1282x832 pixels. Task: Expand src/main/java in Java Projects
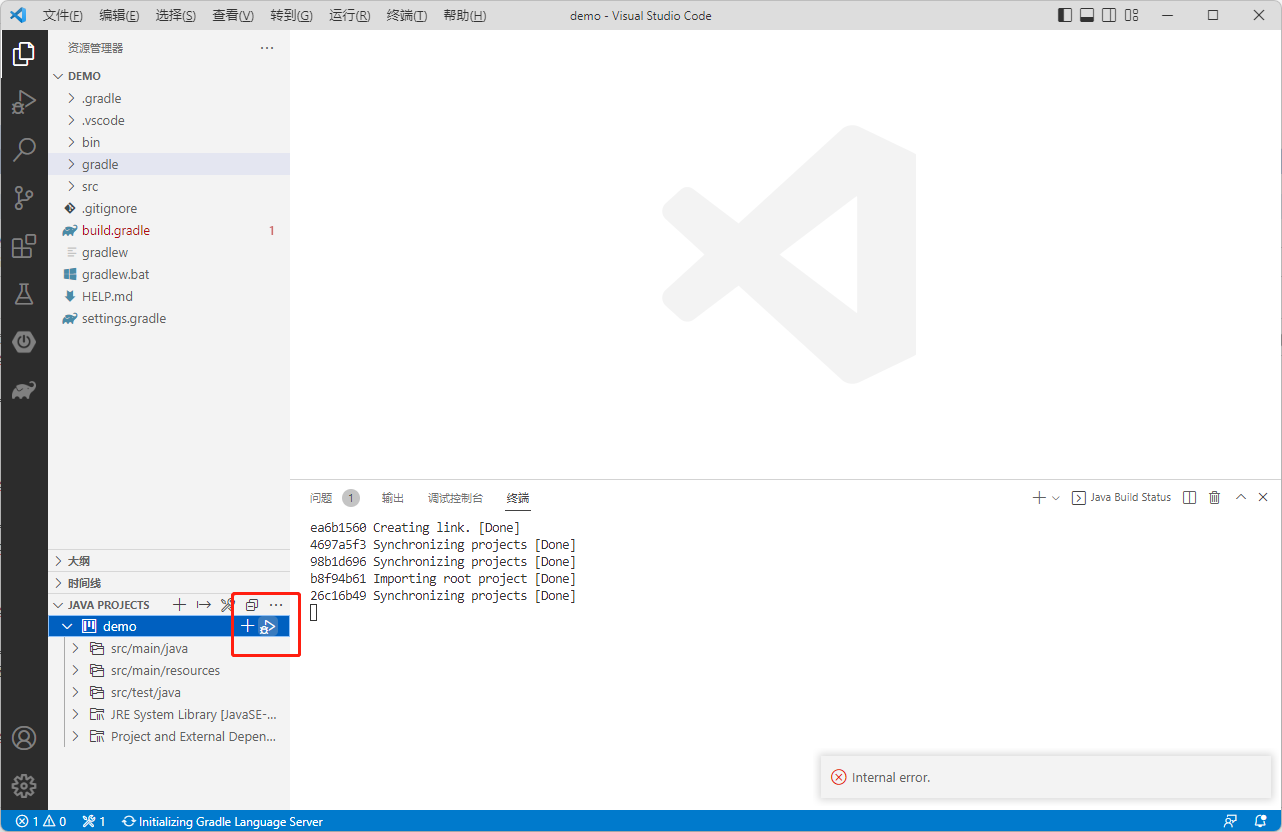(75, 648)
